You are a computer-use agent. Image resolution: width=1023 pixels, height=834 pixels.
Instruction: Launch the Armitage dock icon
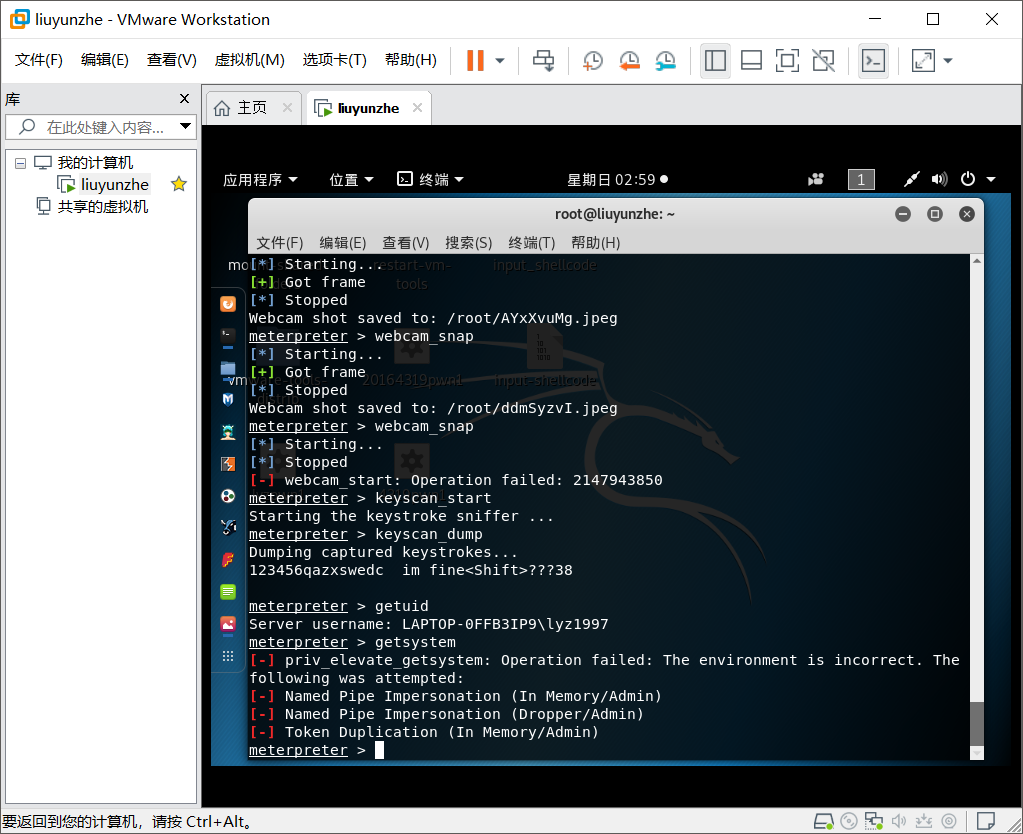228,432
